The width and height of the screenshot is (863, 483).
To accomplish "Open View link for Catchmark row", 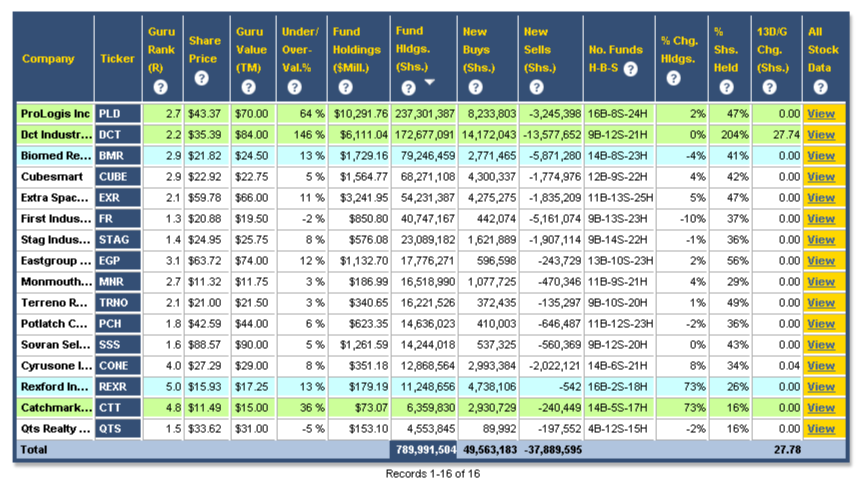I will (x=821, y=408).
